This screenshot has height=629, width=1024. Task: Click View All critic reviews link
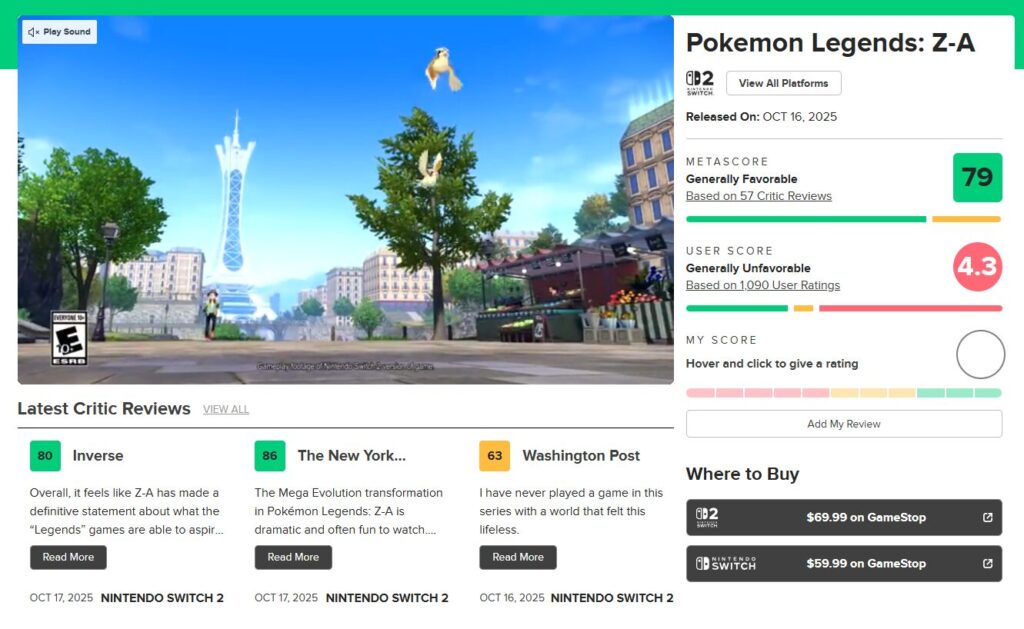coord(226,410)
